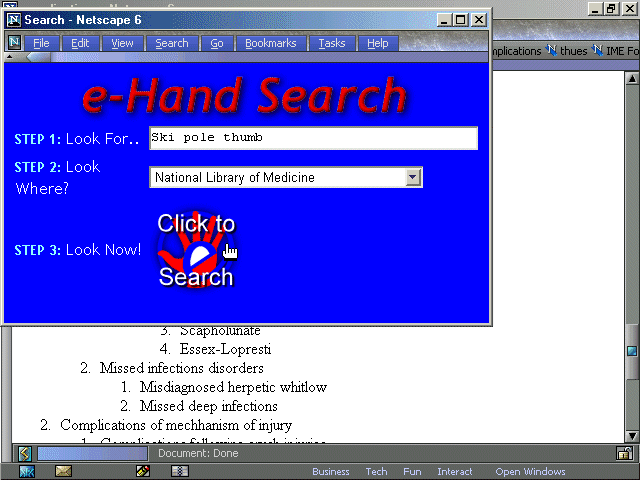Expand the Look Where dropdown arrow
Image resolution: width=640 pixels, height=480 pixels.
coord(413,177)
